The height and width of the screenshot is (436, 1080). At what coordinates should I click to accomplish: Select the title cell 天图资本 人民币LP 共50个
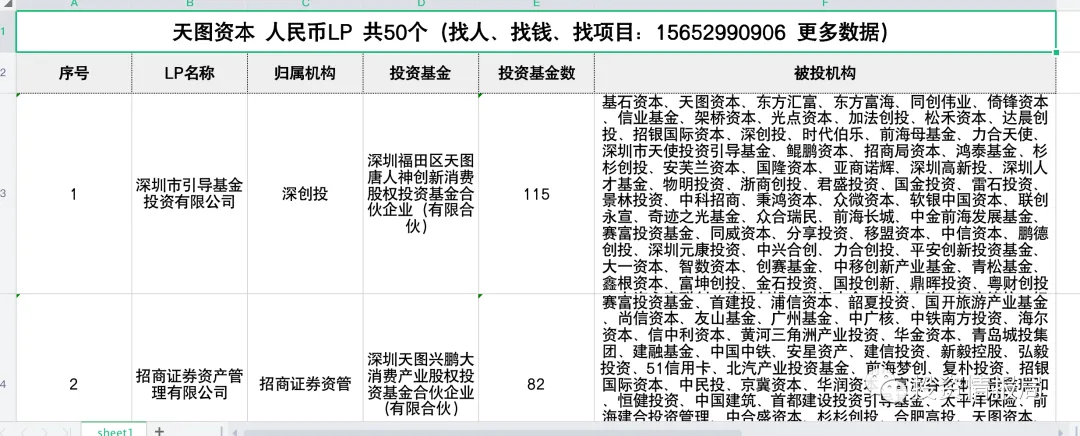(x=536, y=32)
